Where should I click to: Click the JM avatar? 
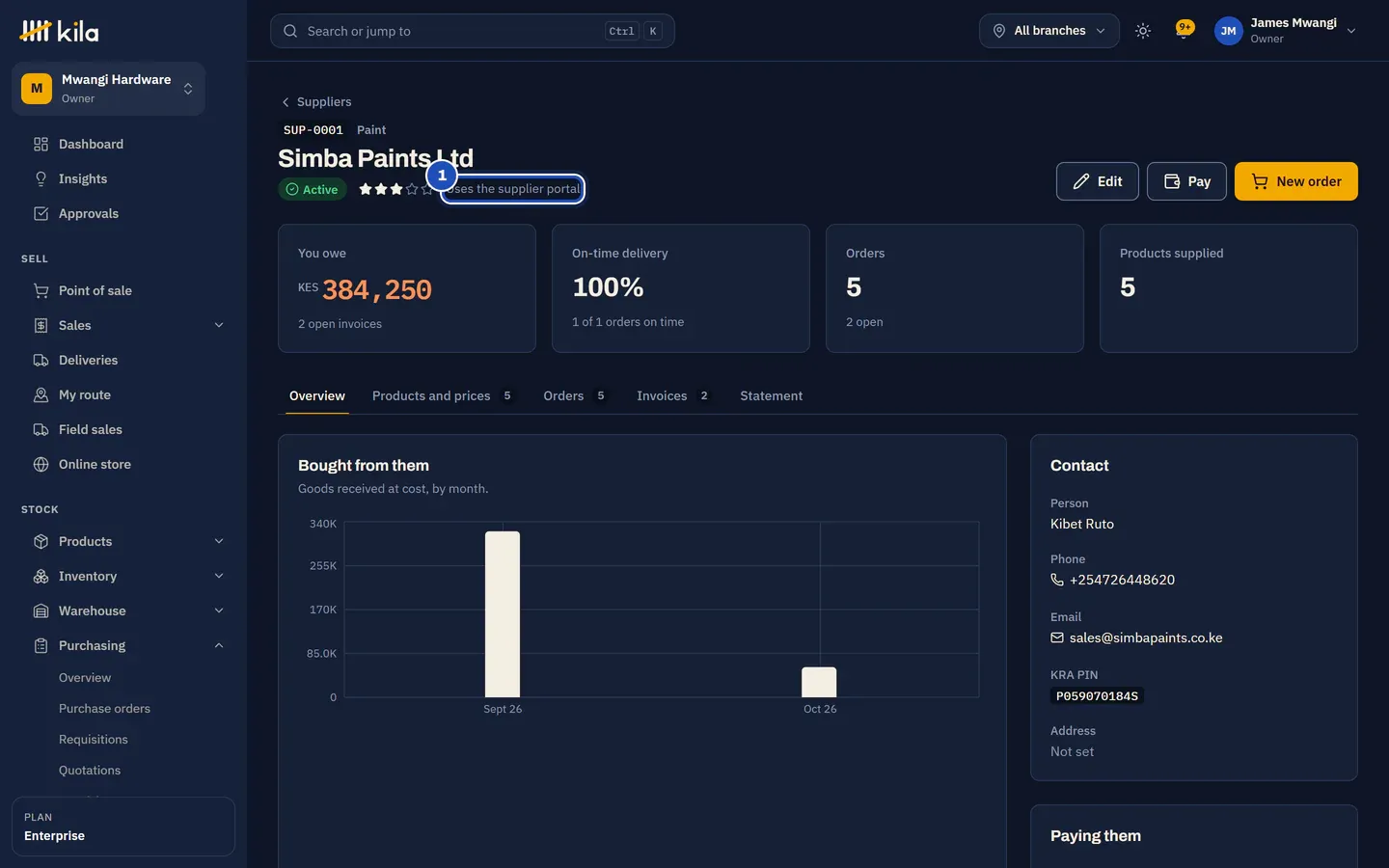click(x=1228, y=31)
